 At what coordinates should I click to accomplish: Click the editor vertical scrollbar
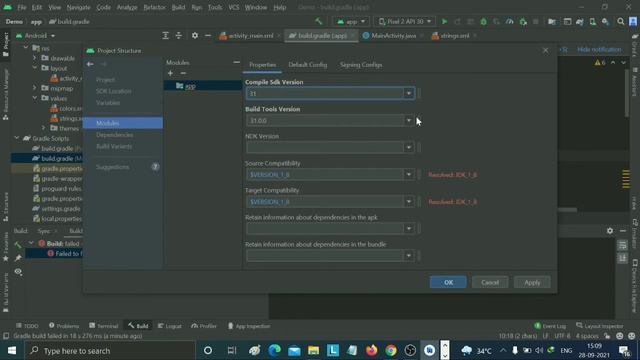click(x=627, y=94)
